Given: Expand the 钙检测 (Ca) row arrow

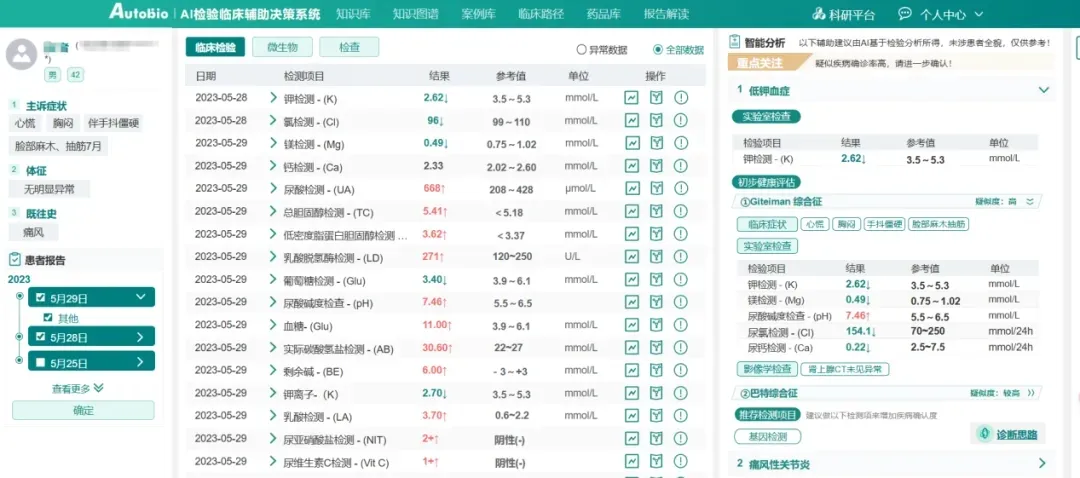Looking at the screenshot, I should tap(273, 166).
